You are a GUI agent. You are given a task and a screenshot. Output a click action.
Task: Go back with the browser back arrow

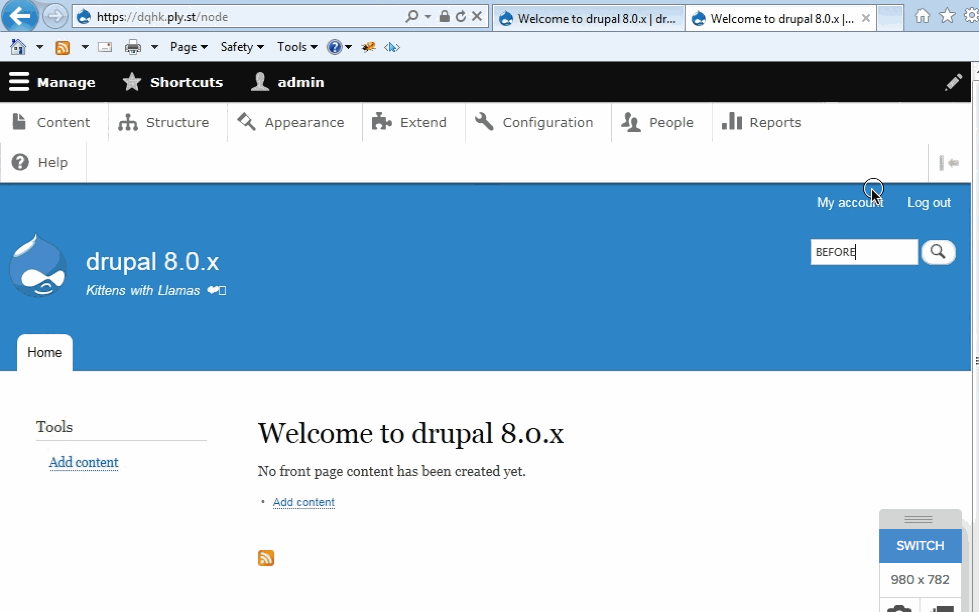point(19,16)
